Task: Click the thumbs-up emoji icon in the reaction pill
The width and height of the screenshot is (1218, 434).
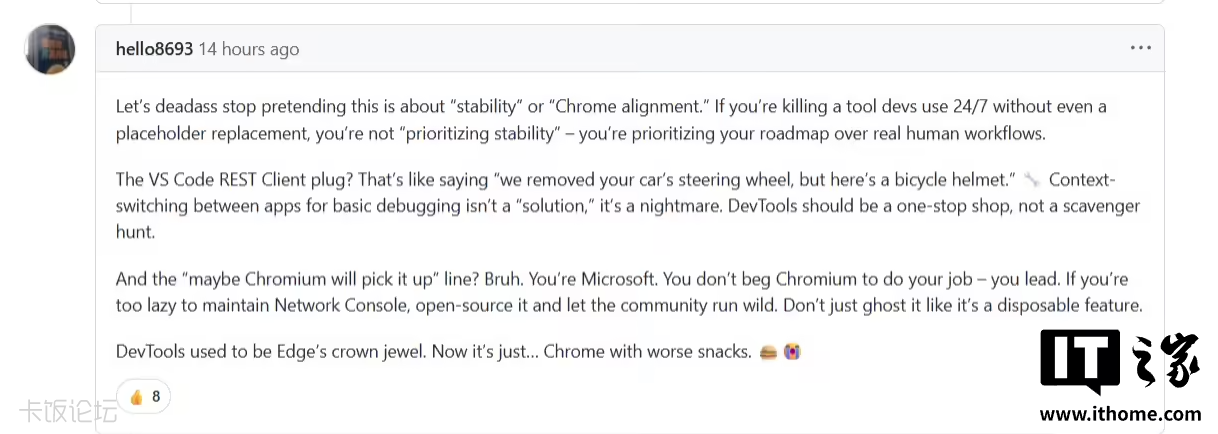Action: pyautogui.click(x=137, y=397)
